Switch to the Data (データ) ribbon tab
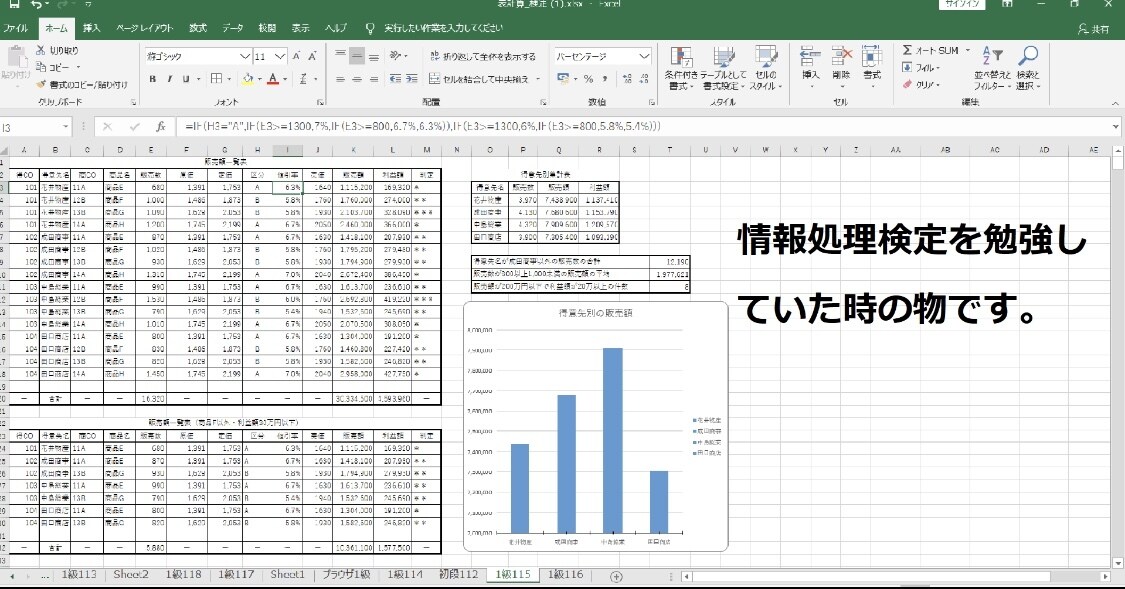The height and width of the screenshot is (589, 1125). (x=232, y=28)
